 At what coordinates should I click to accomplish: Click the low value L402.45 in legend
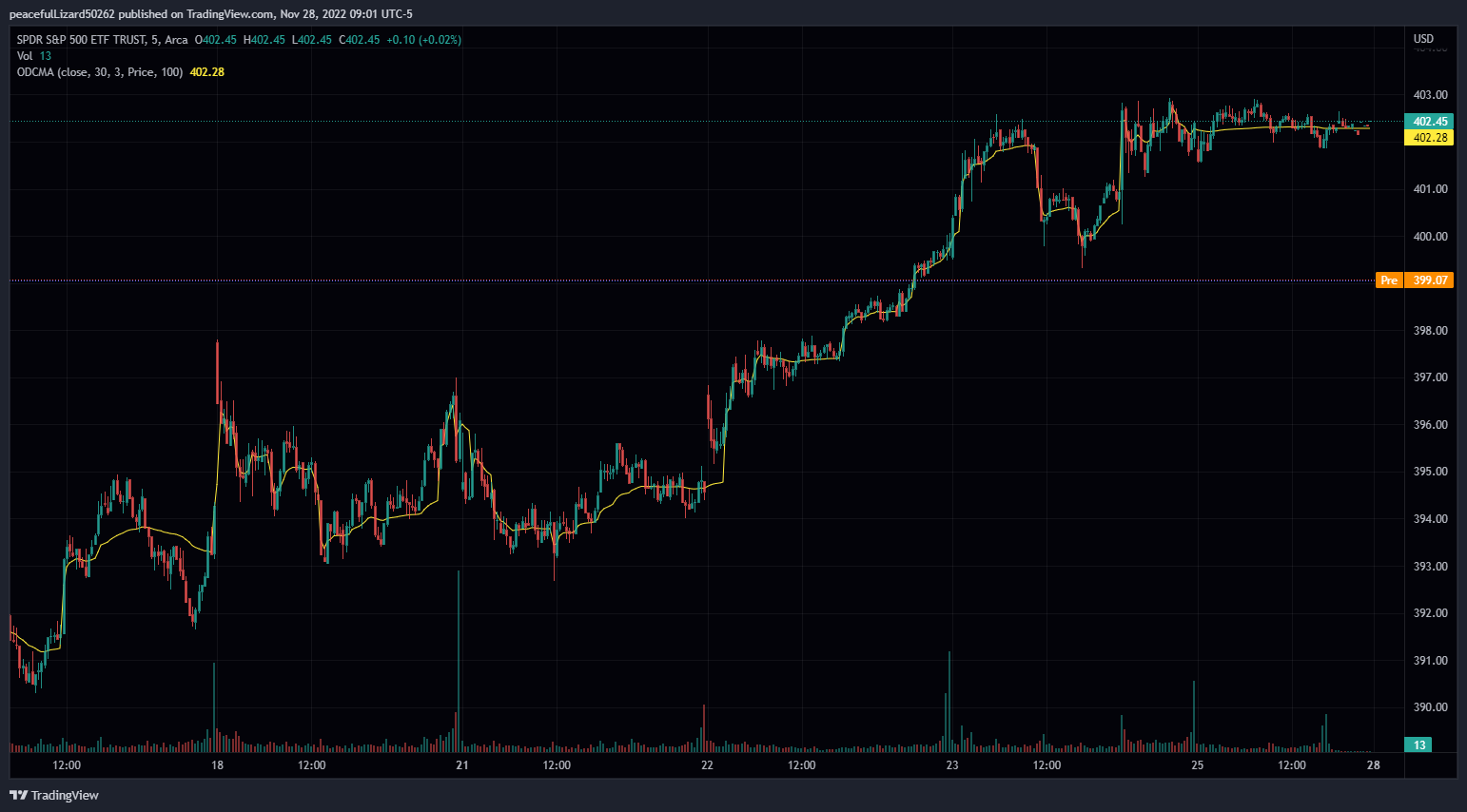(312, 40)
